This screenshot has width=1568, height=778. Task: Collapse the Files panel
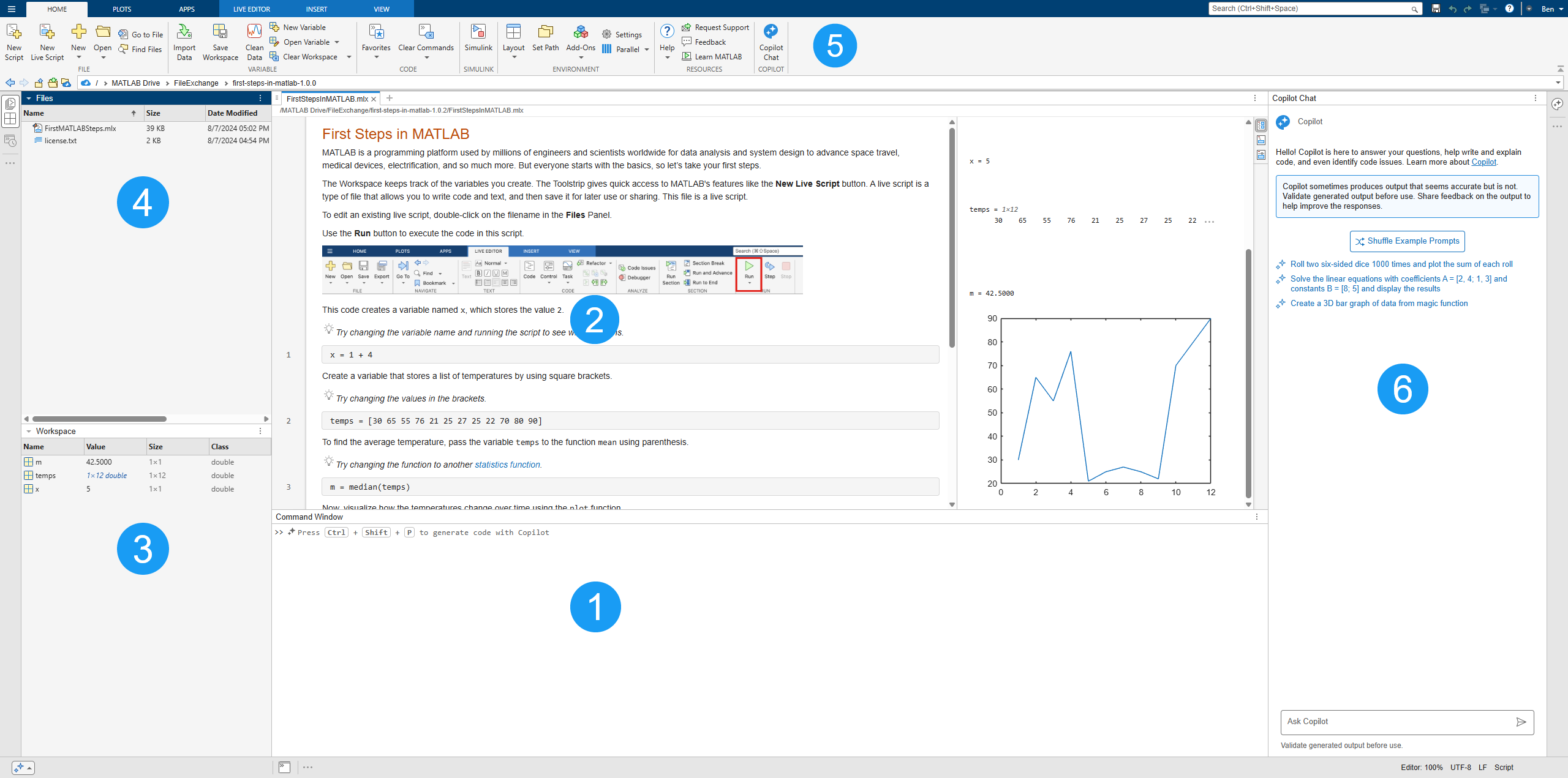[x=29, y=98]
